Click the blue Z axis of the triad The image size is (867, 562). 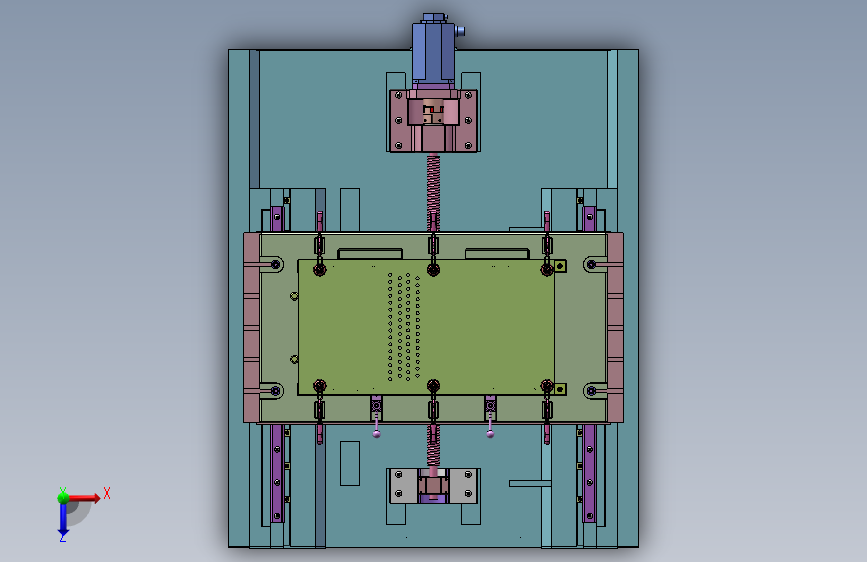[x=63, y=520]
